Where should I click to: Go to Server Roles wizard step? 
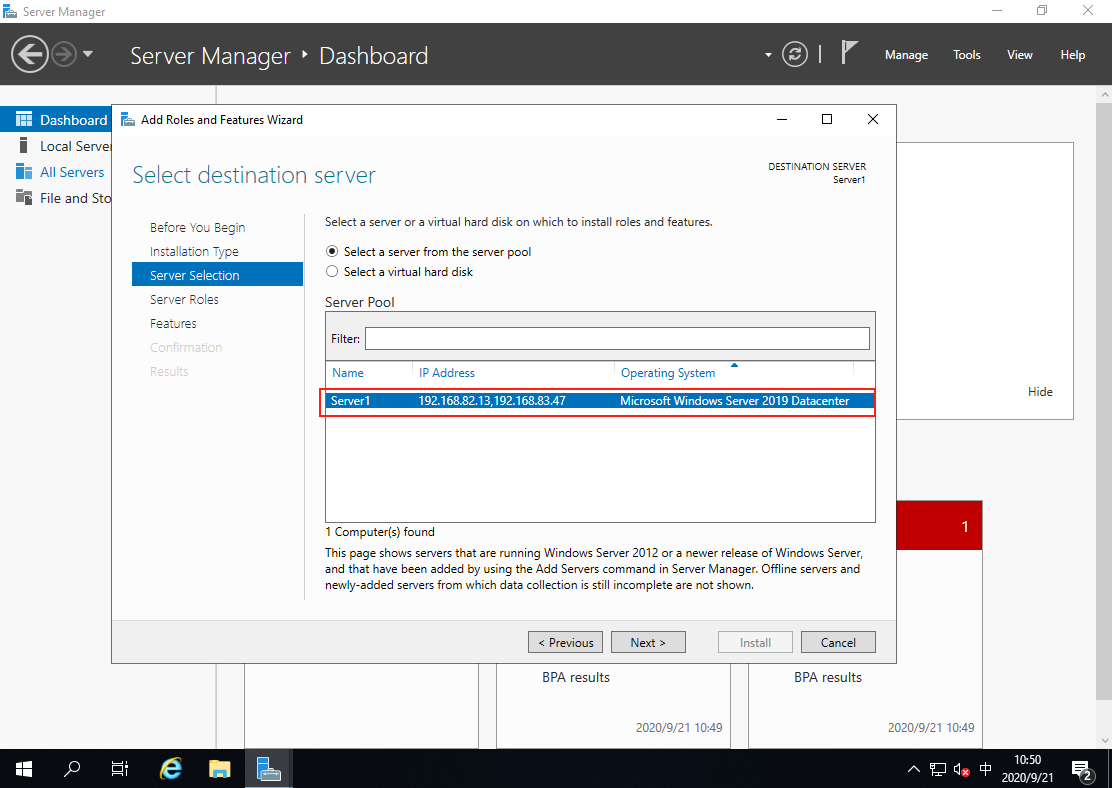[x=184, y=299]
